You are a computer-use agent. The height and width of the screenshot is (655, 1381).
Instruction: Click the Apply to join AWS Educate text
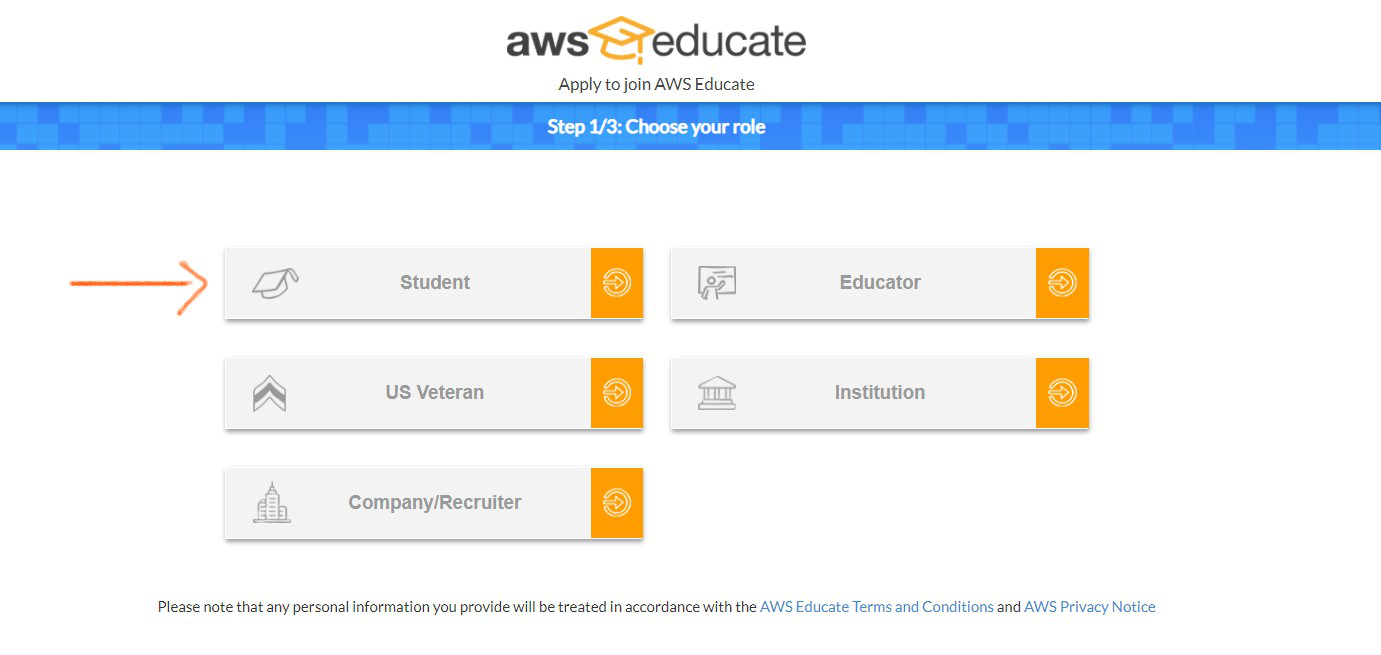pyautogui.click(x=656, y=84)
